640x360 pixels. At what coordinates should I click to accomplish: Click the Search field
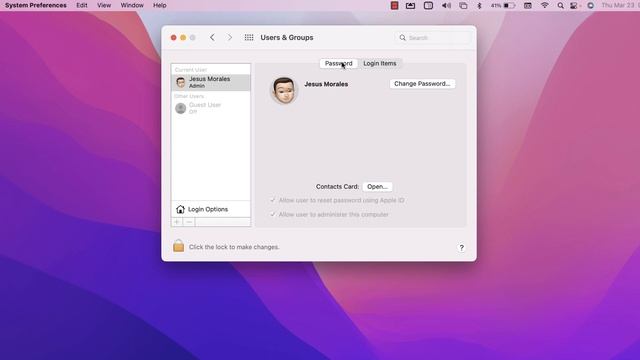point(433,38)
